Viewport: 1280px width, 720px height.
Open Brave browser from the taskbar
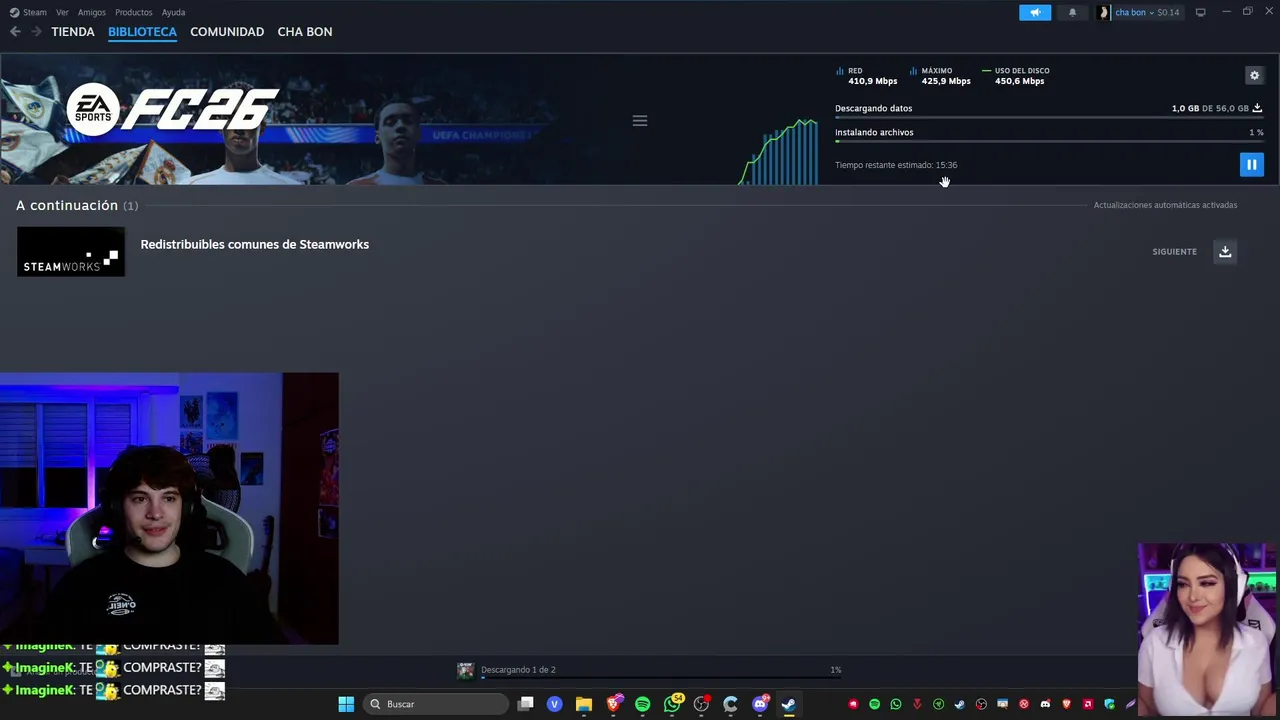point(613,704)
